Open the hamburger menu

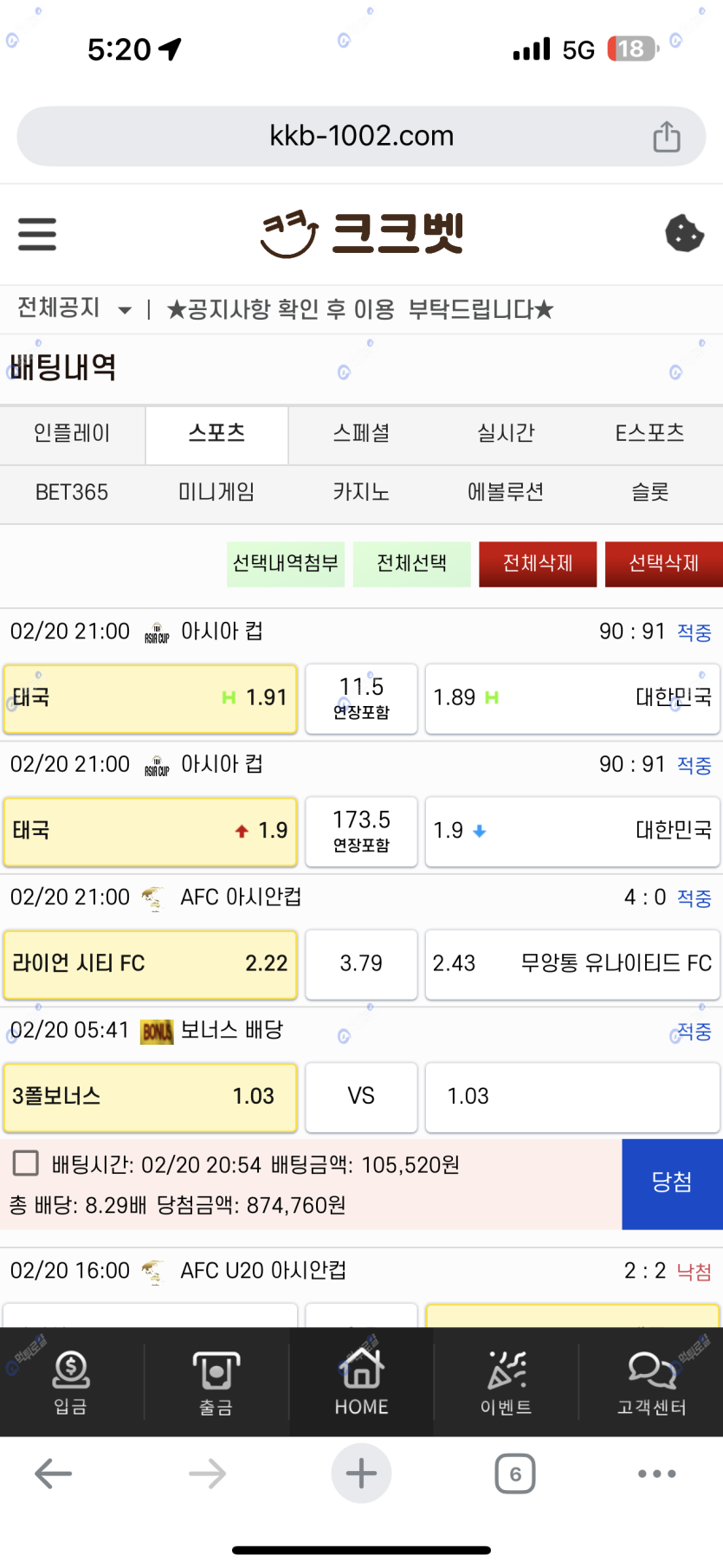[x=37, y=234]
